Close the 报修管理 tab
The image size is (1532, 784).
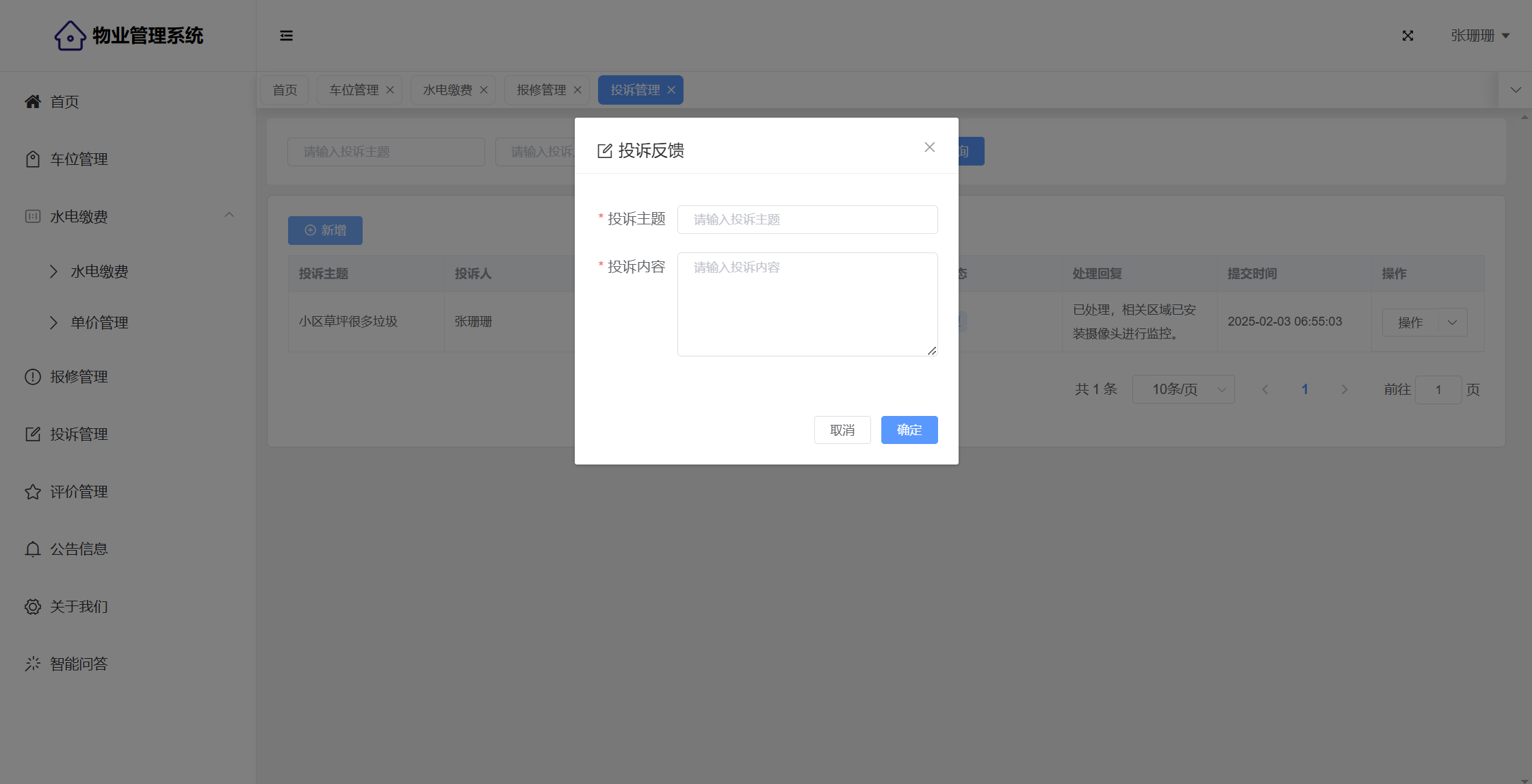point(577,90)
